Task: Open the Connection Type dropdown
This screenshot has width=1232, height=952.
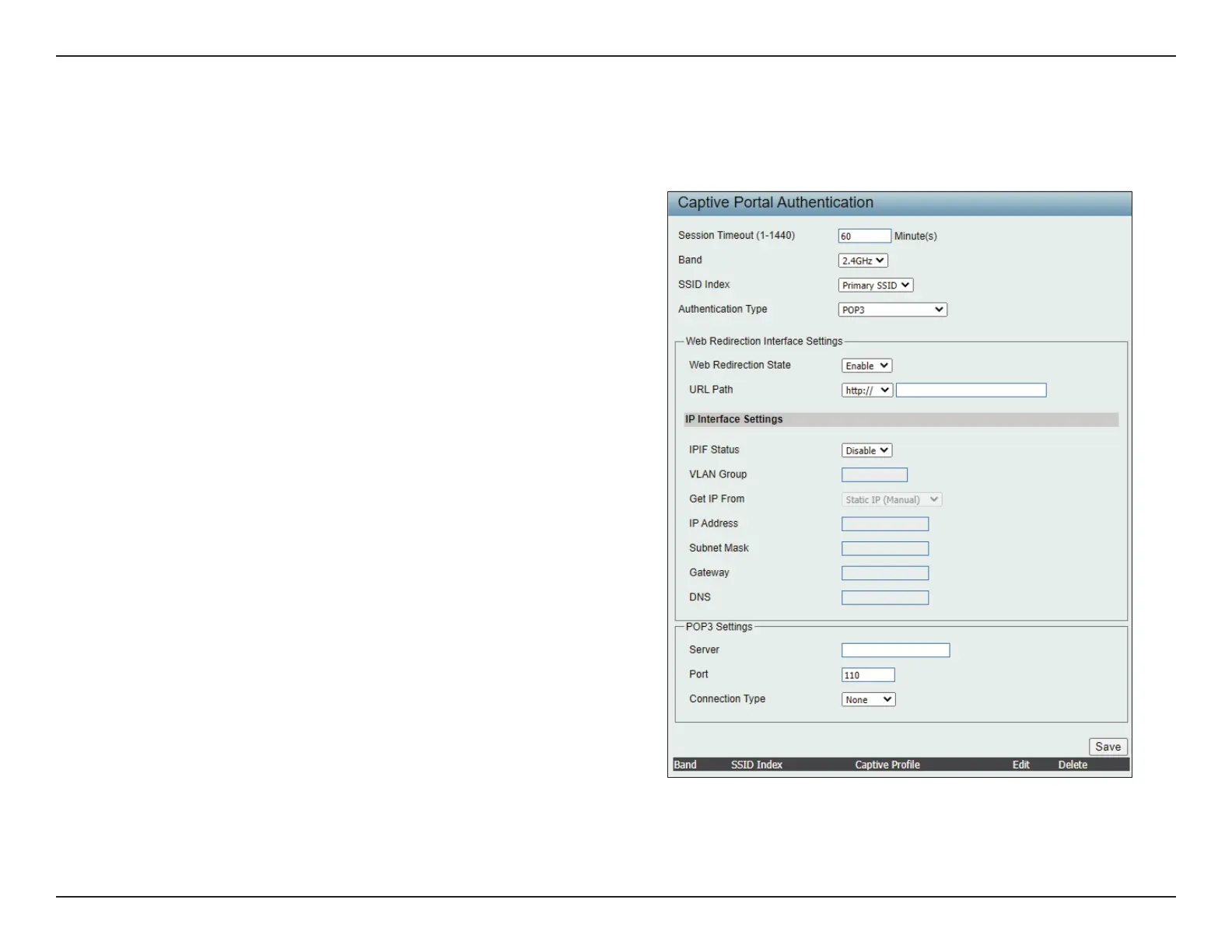Action: (868, 700)
